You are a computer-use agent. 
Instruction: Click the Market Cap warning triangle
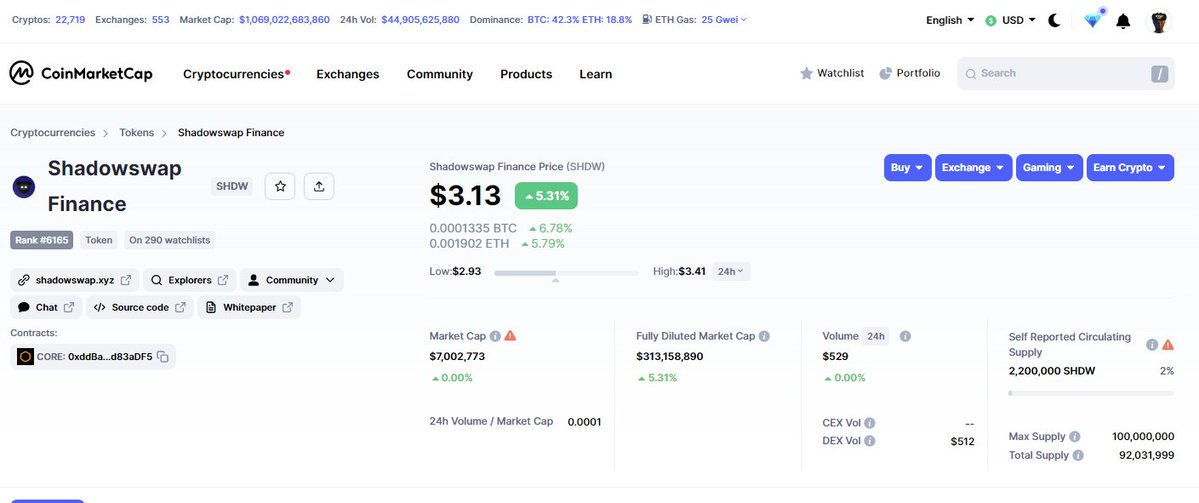pos(510,336)
